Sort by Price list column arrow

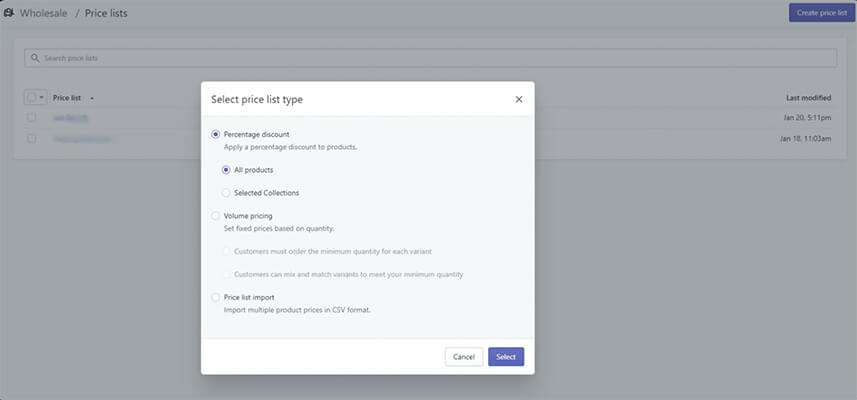point(91,98)
